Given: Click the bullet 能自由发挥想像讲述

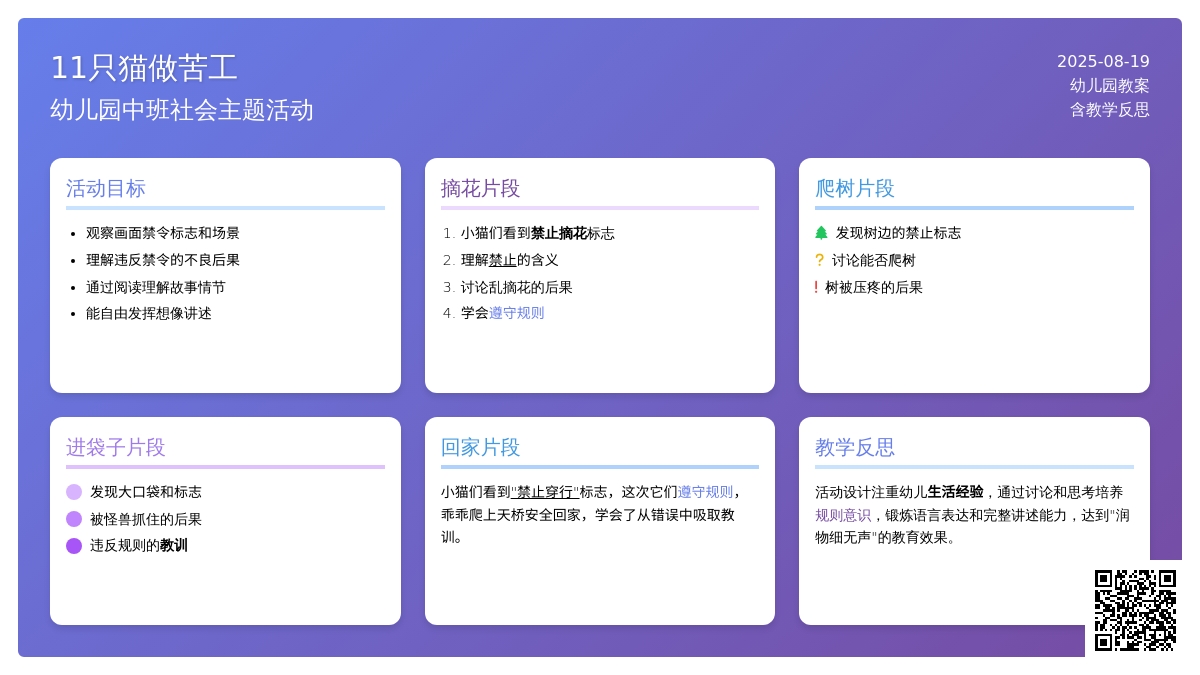Looking at the screenshot, I should 149,313.
